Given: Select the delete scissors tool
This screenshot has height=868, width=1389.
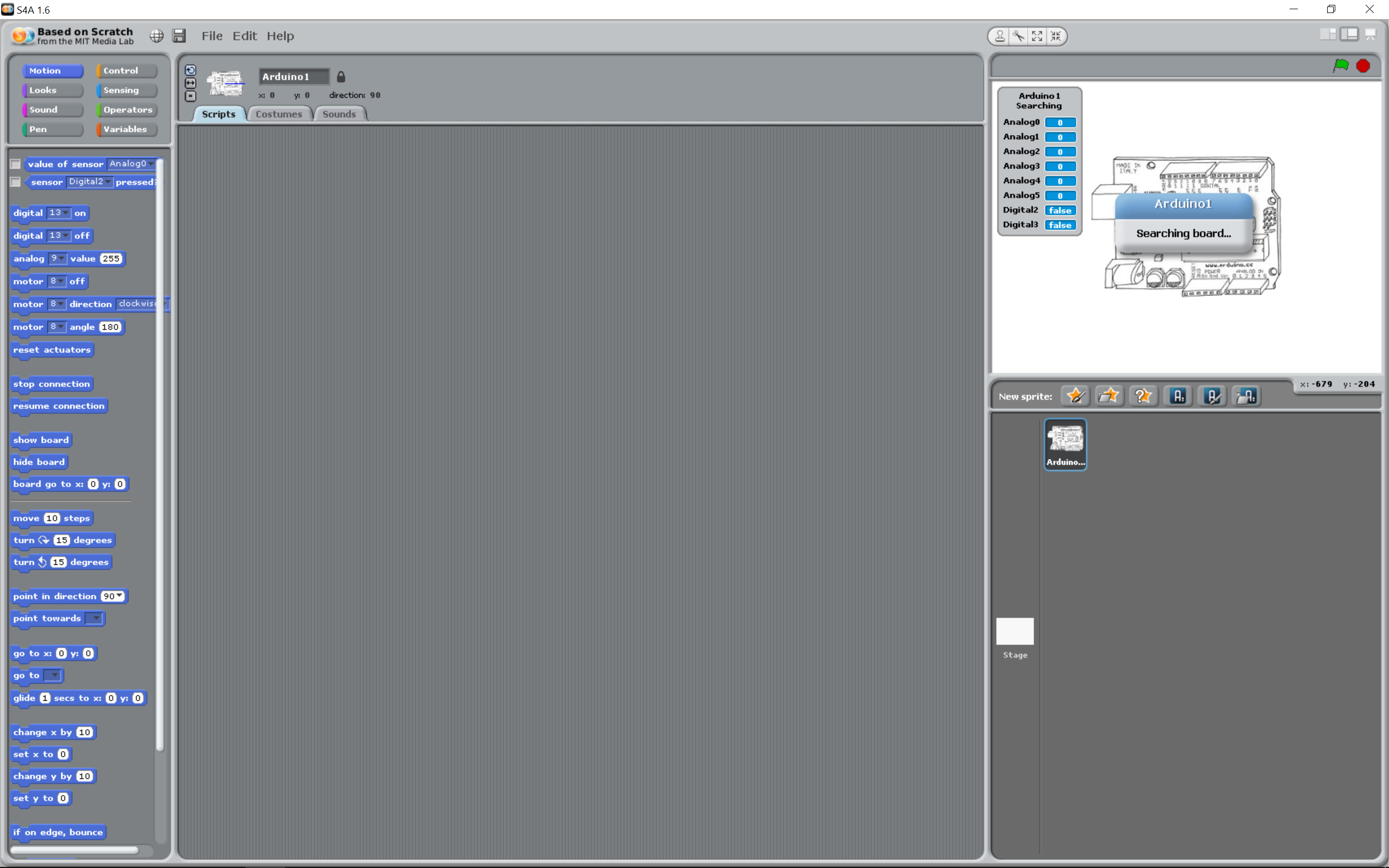Looking at the screenshot, I should pos(1018,36).
